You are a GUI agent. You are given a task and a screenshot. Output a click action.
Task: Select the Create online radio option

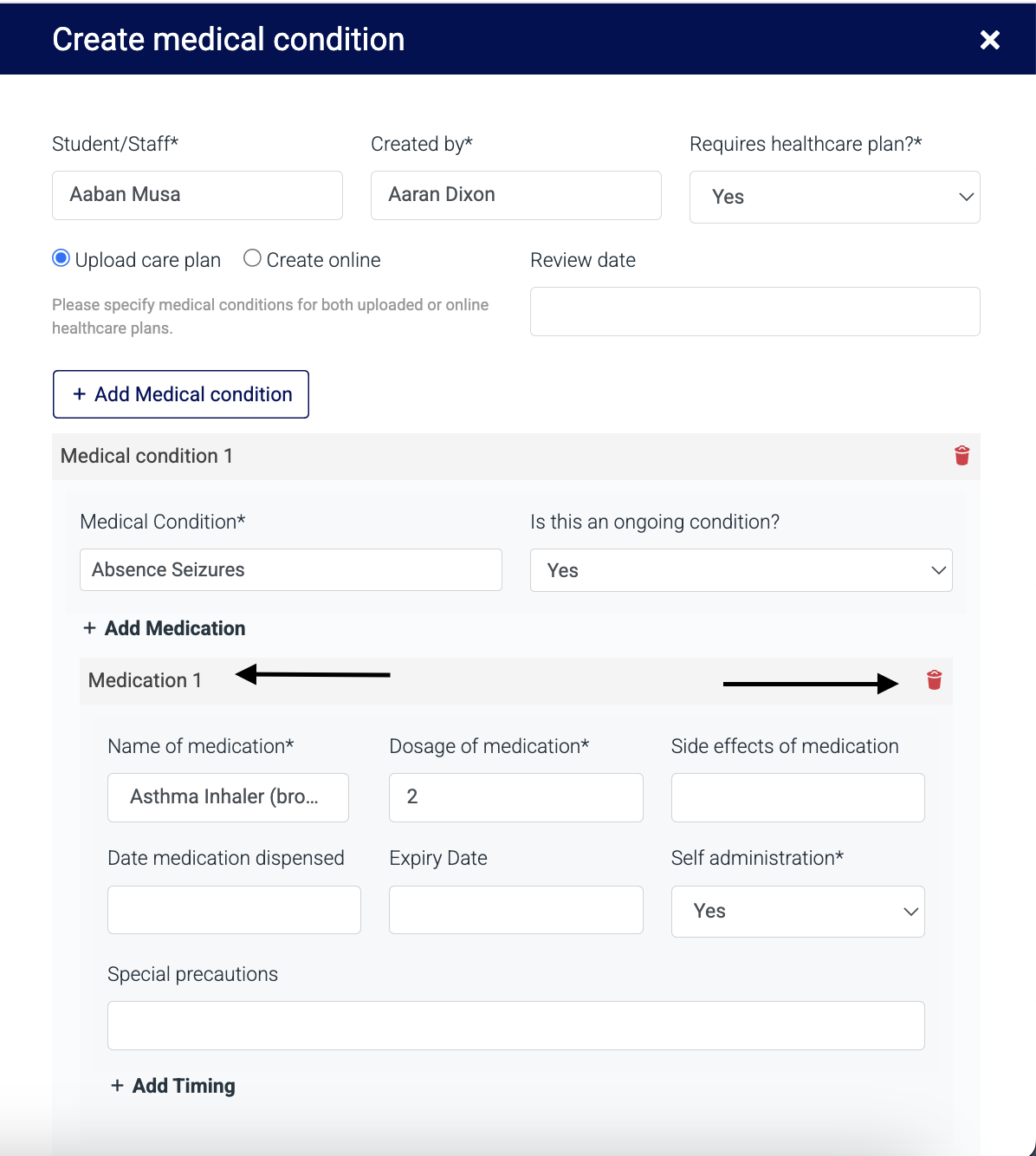pos(252,258)
